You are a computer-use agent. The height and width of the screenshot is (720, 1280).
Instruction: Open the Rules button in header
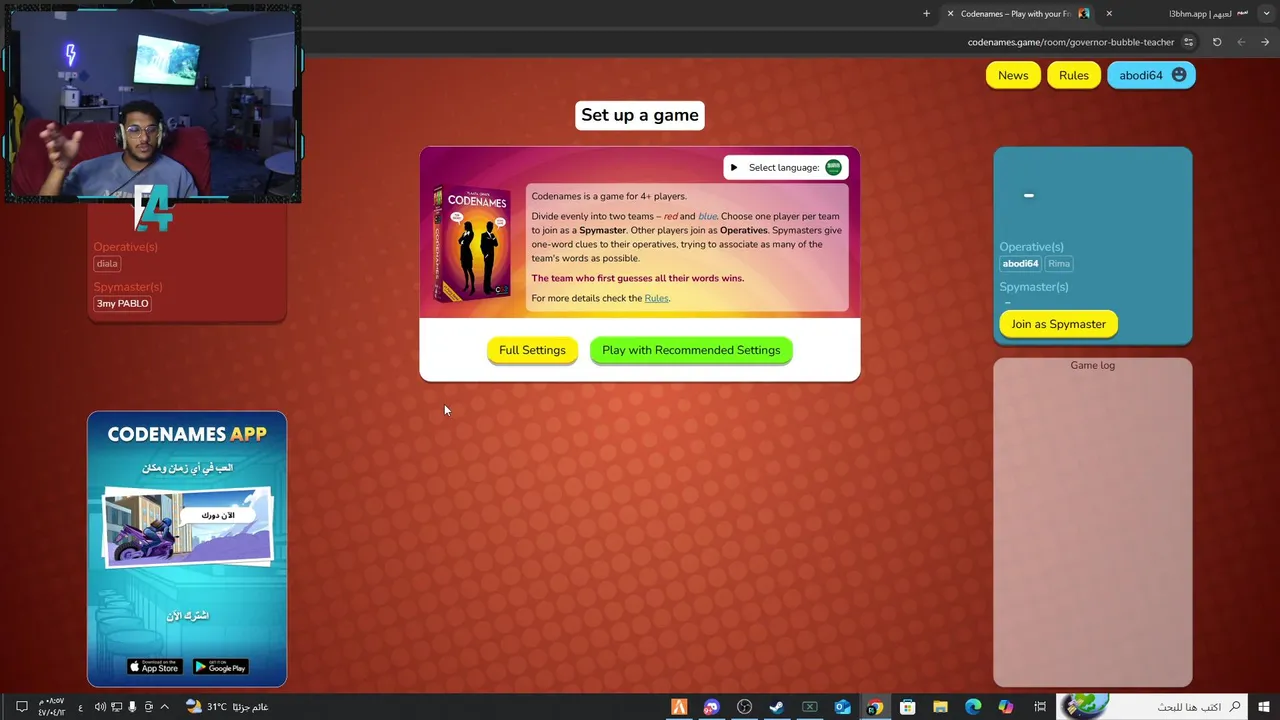1073,75
